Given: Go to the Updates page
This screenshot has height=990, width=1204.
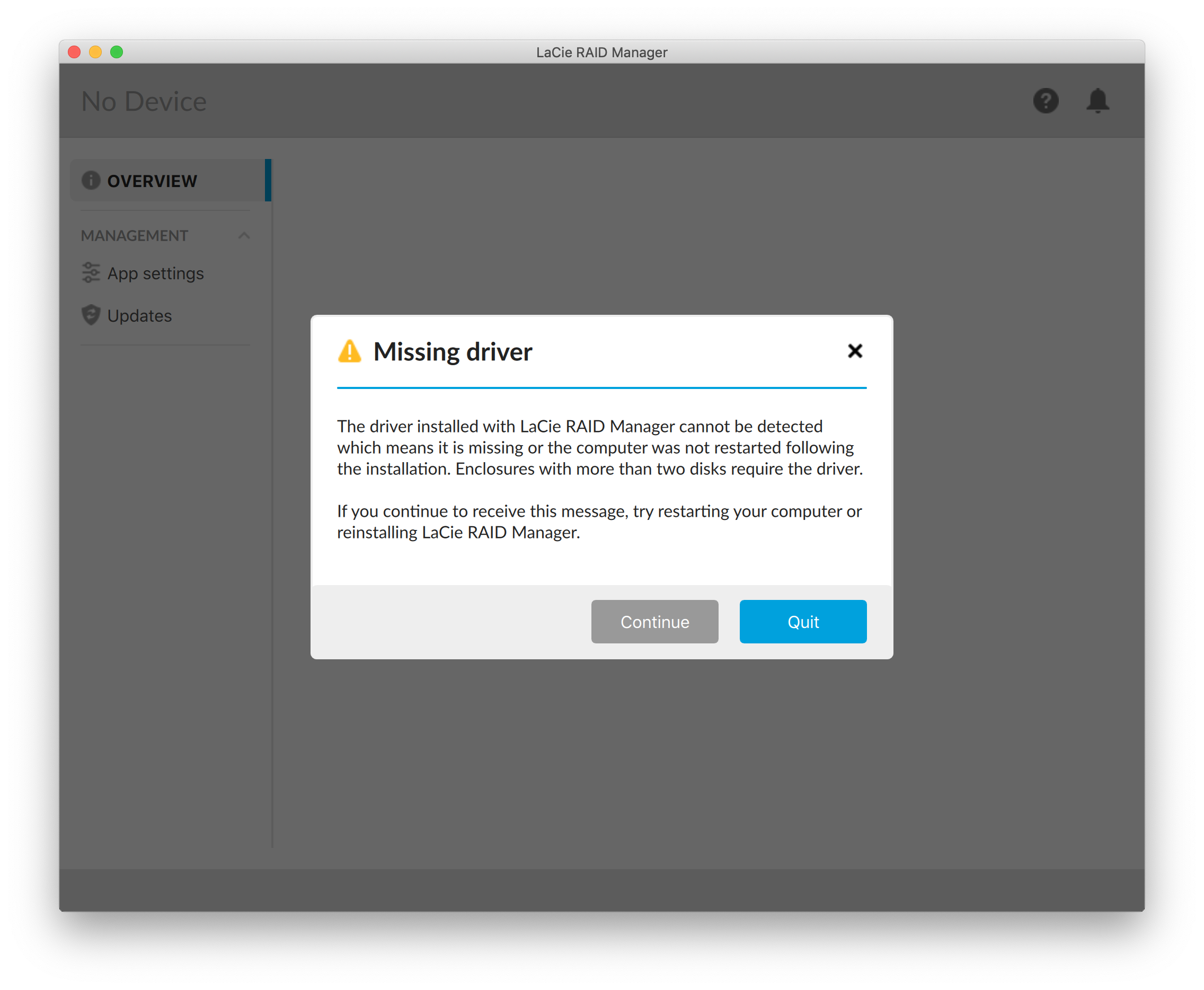Looking at the screenshot, I should (139, 315).
